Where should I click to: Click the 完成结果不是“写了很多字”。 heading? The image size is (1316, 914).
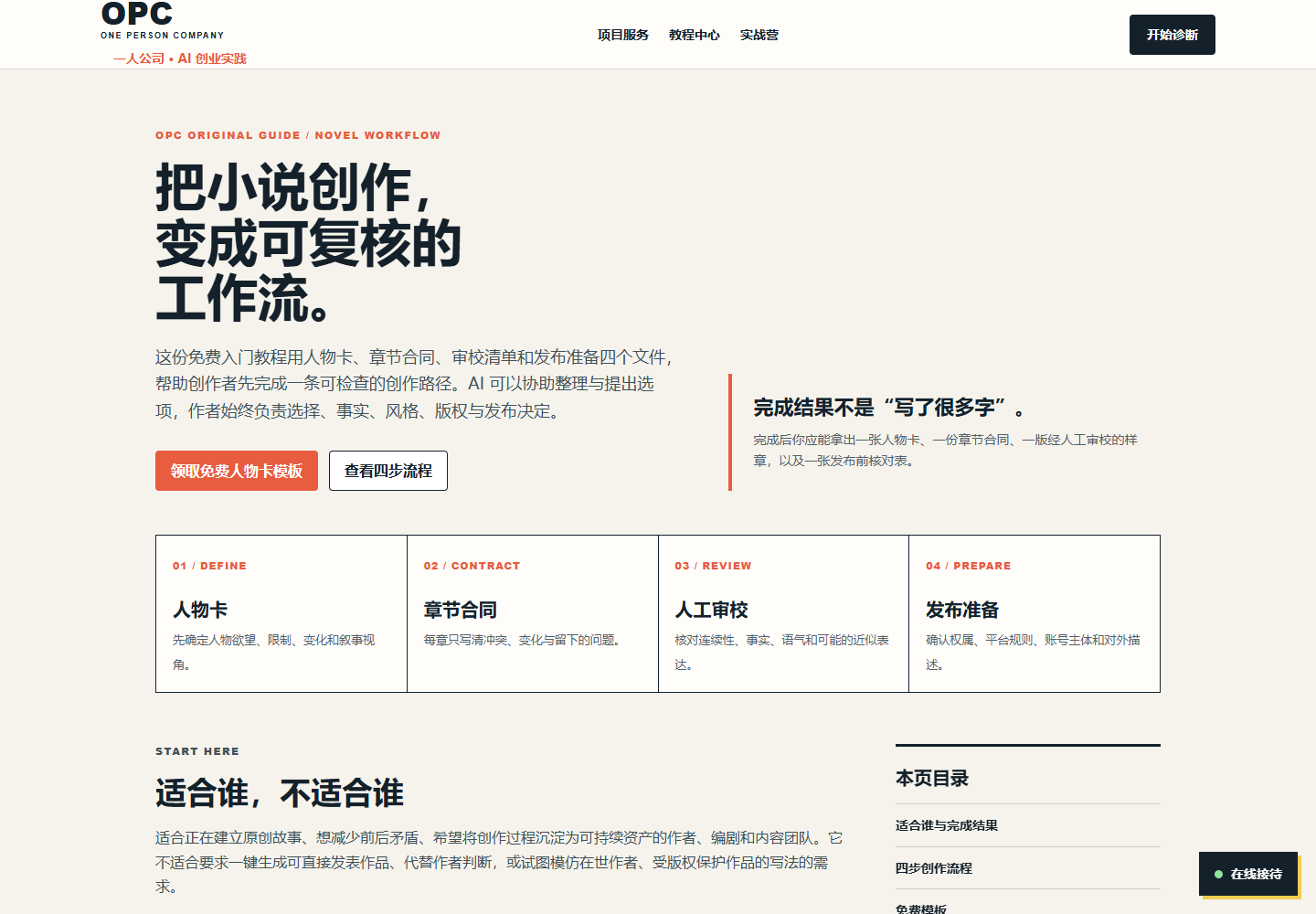pyautogui.click(x=889, y=408)
